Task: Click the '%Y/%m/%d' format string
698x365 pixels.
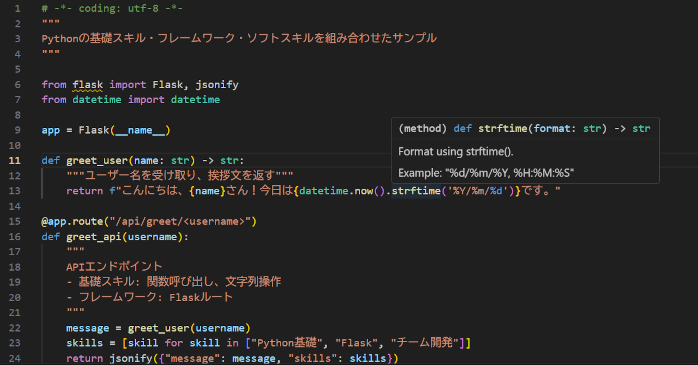Action: point(477,191)
